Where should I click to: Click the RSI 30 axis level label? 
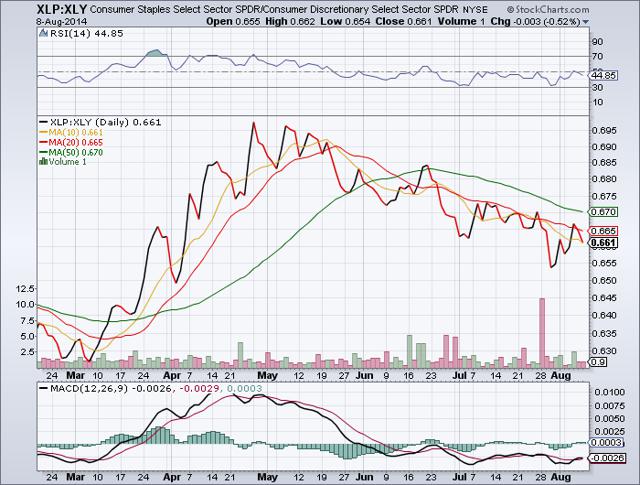coord(597,87)
